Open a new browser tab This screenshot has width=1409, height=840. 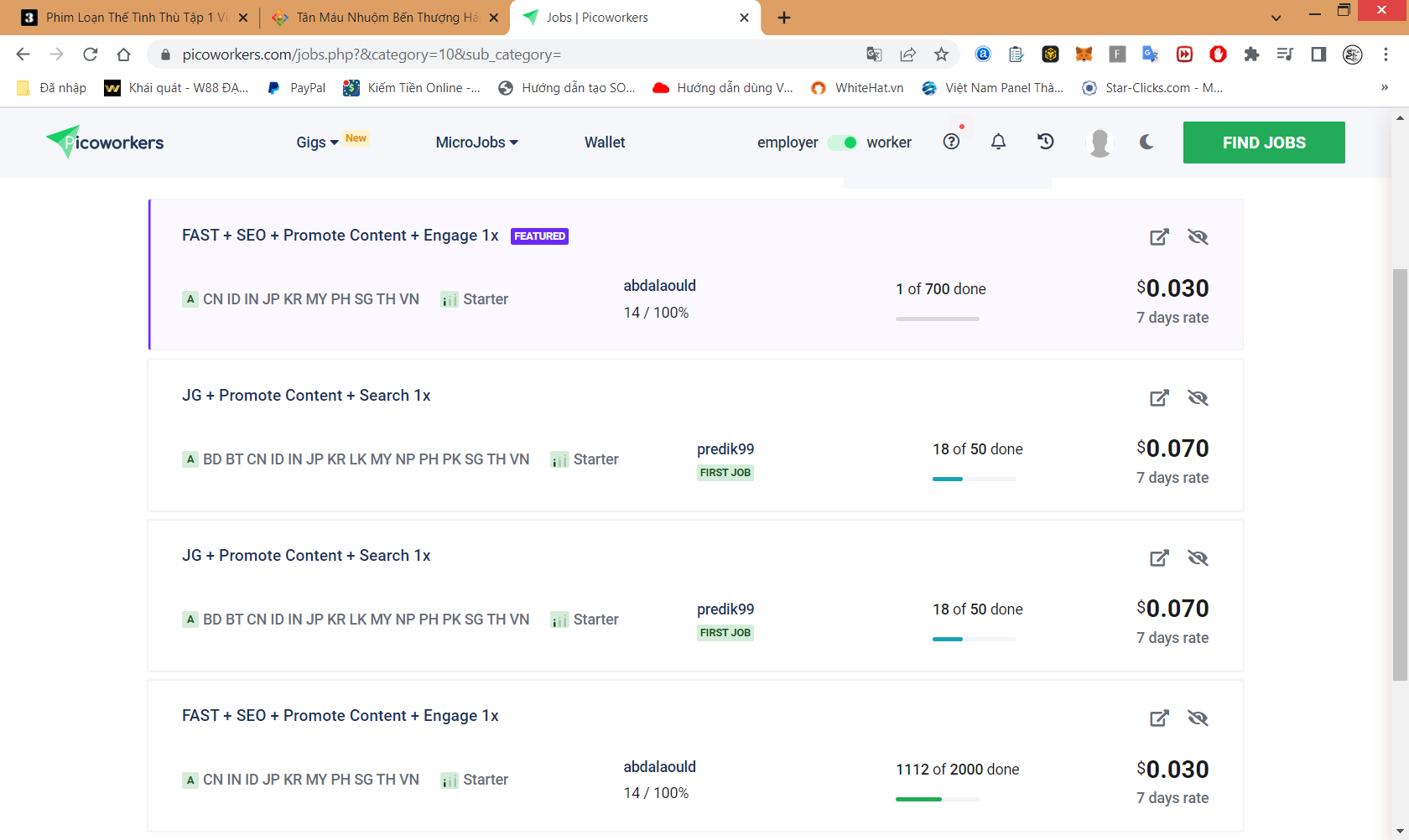click(x=784, y=18)
